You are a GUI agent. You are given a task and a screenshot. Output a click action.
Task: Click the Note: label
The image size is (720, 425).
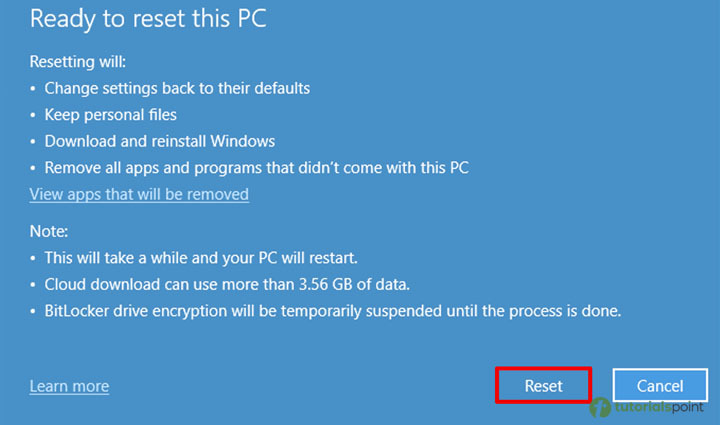[x=50, y=230]
